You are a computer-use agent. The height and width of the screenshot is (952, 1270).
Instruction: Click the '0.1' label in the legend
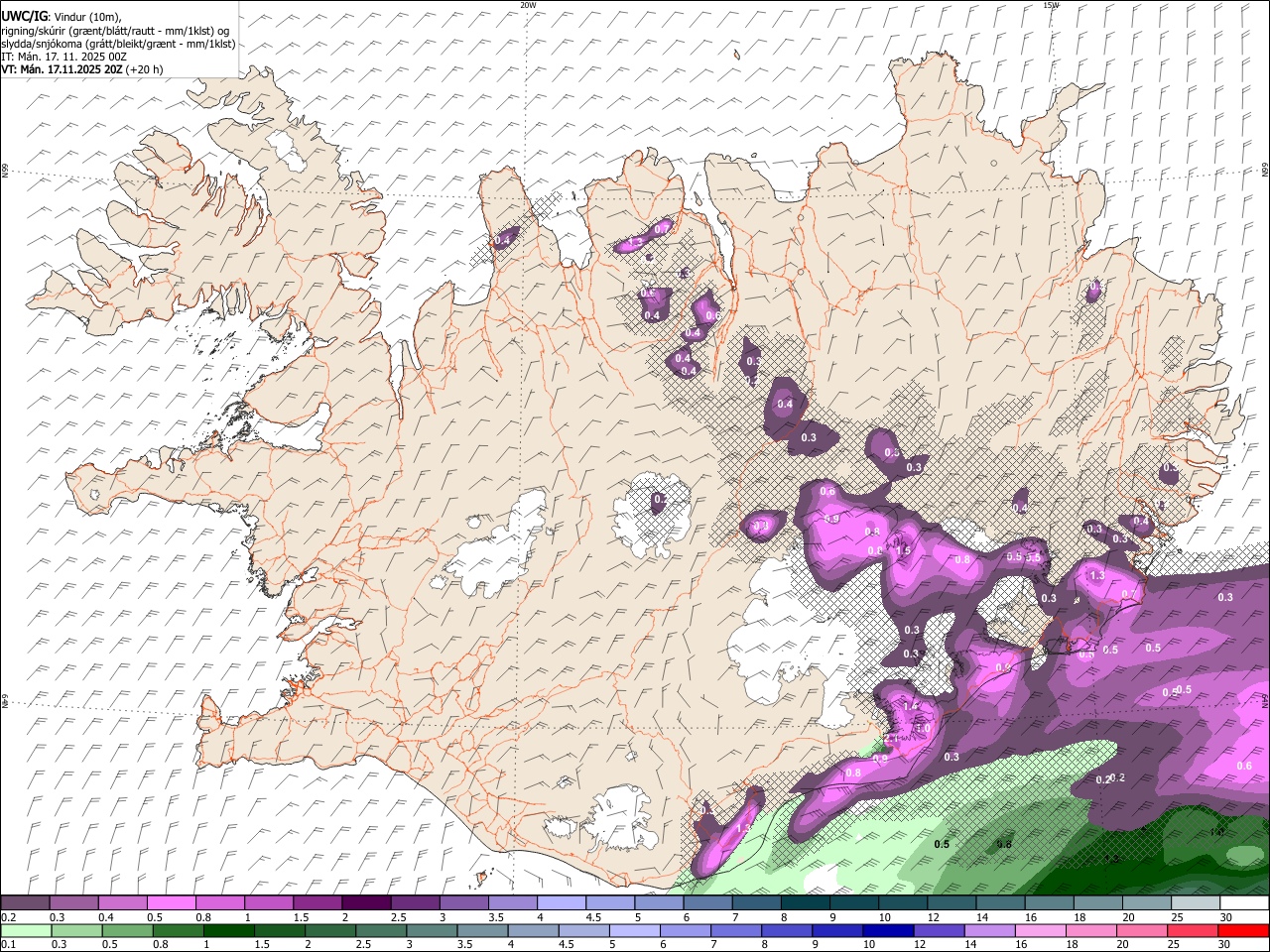click(8, 944)
